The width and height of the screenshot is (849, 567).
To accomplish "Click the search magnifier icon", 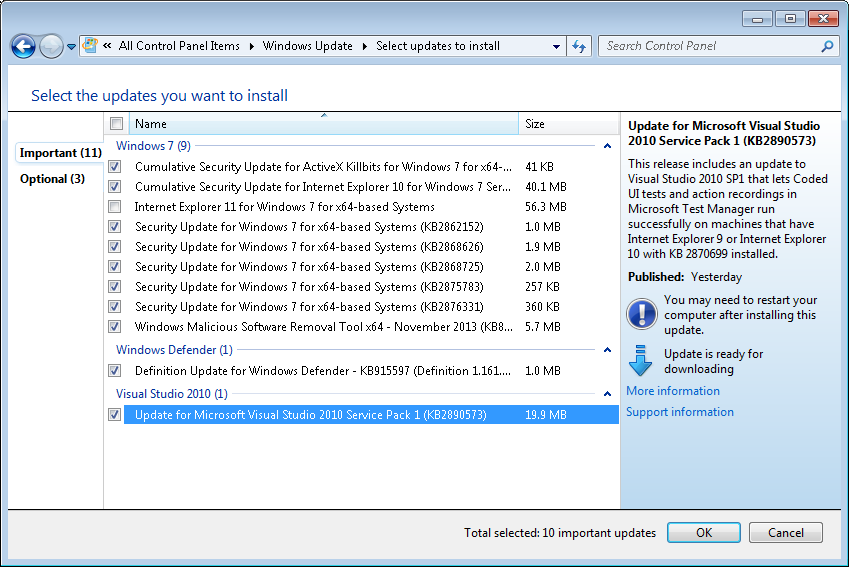I will (827, 47).
